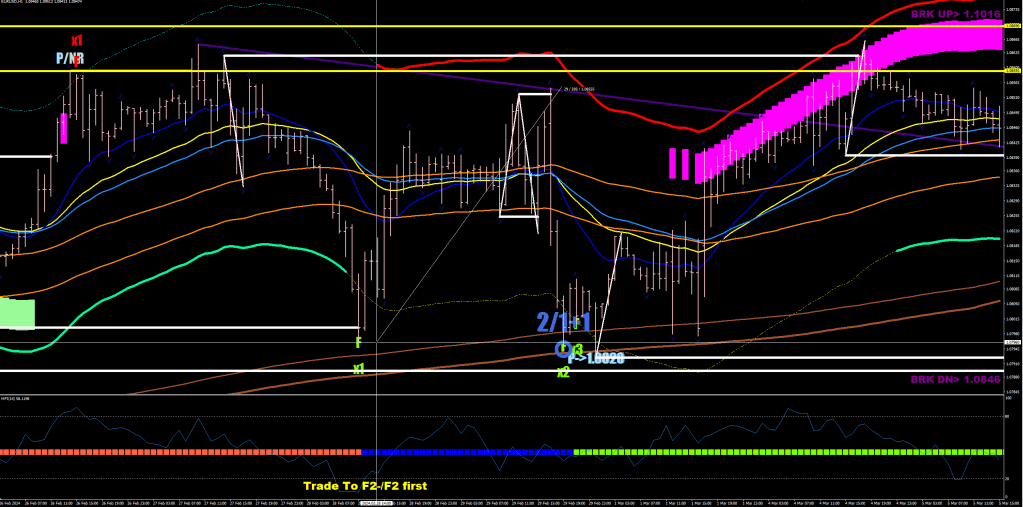Click the BRK UP> 1.1016 label
This screenshot has height=507, width=1023.
tap(953, 15)
